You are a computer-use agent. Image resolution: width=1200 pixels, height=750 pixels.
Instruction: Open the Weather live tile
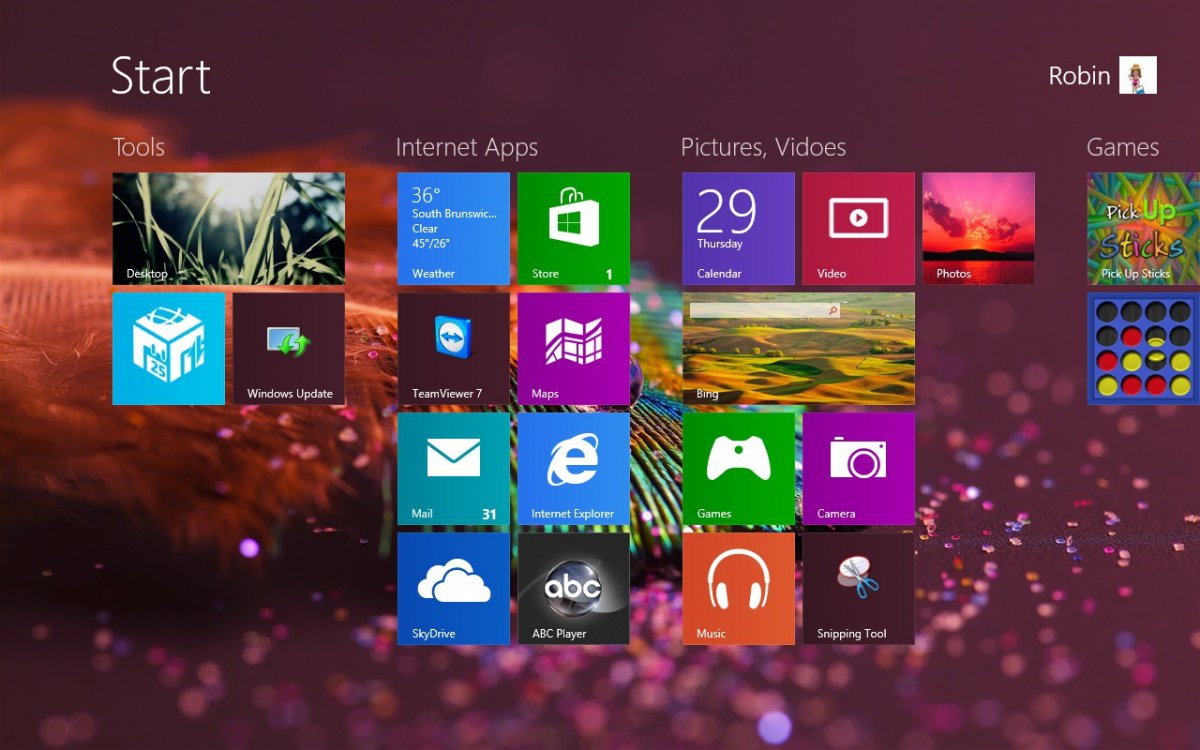[453, 228]
